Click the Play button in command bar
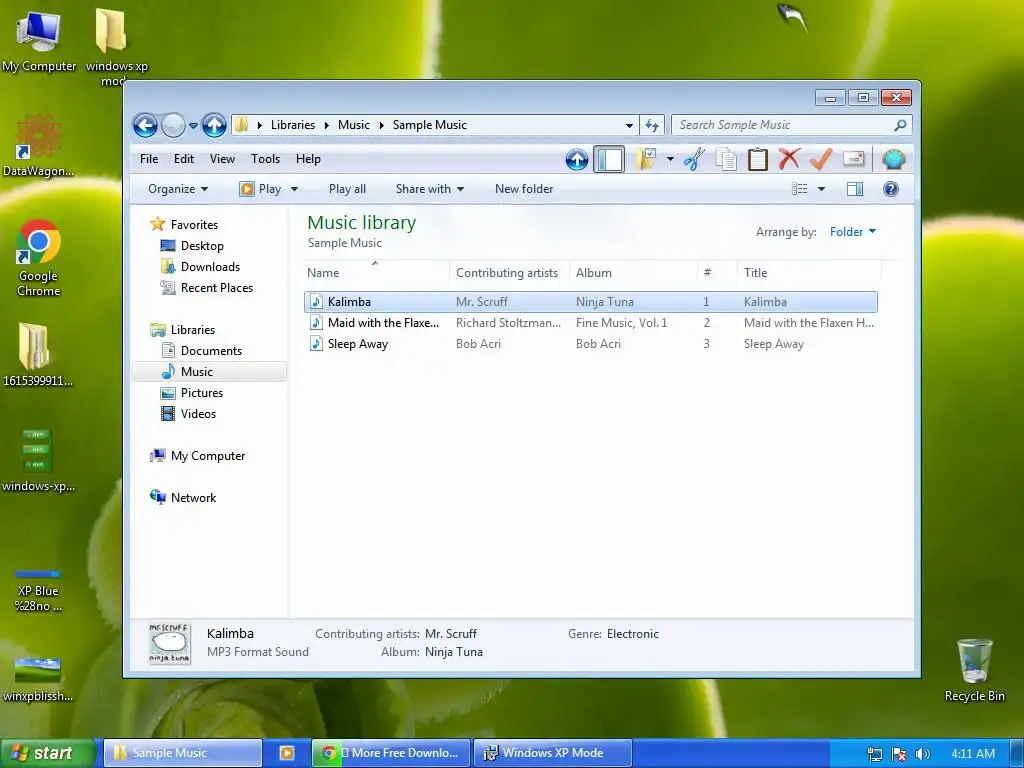 coord(261,189)
